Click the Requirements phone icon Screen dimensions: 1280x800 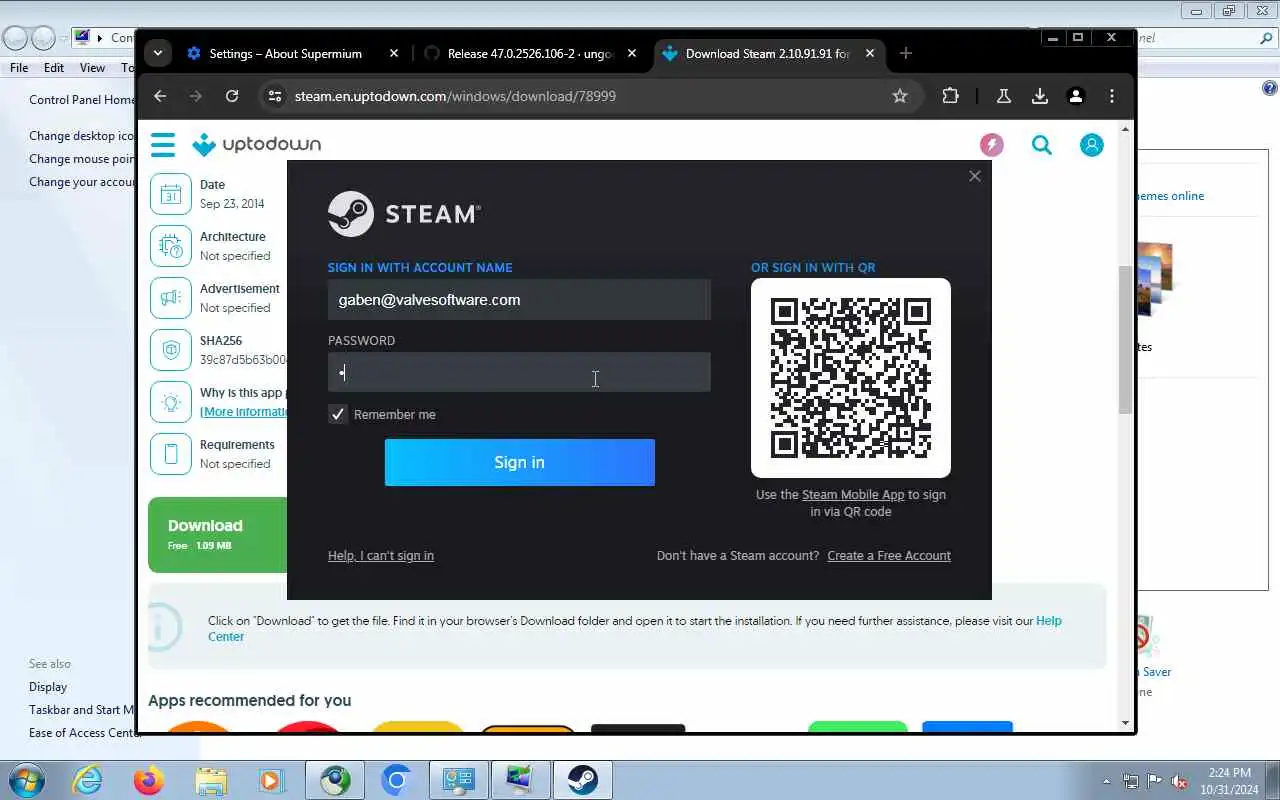click(170, 454)
